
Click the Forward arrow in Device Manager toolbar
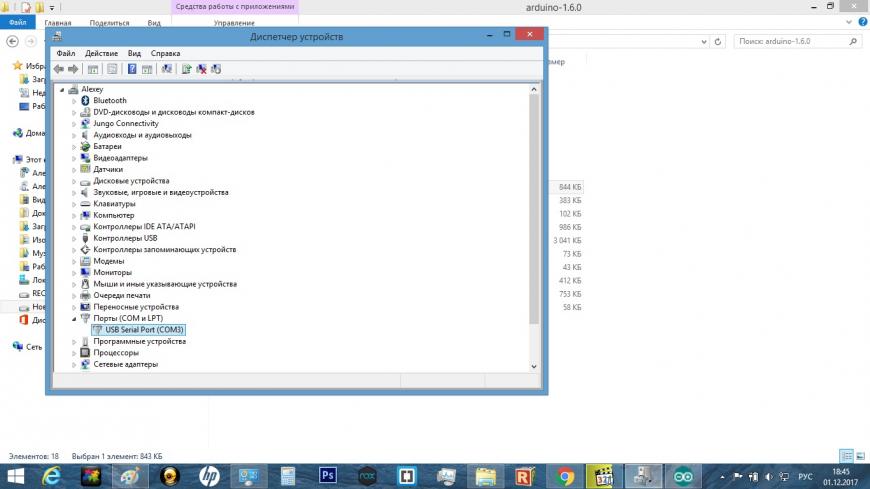73,69
